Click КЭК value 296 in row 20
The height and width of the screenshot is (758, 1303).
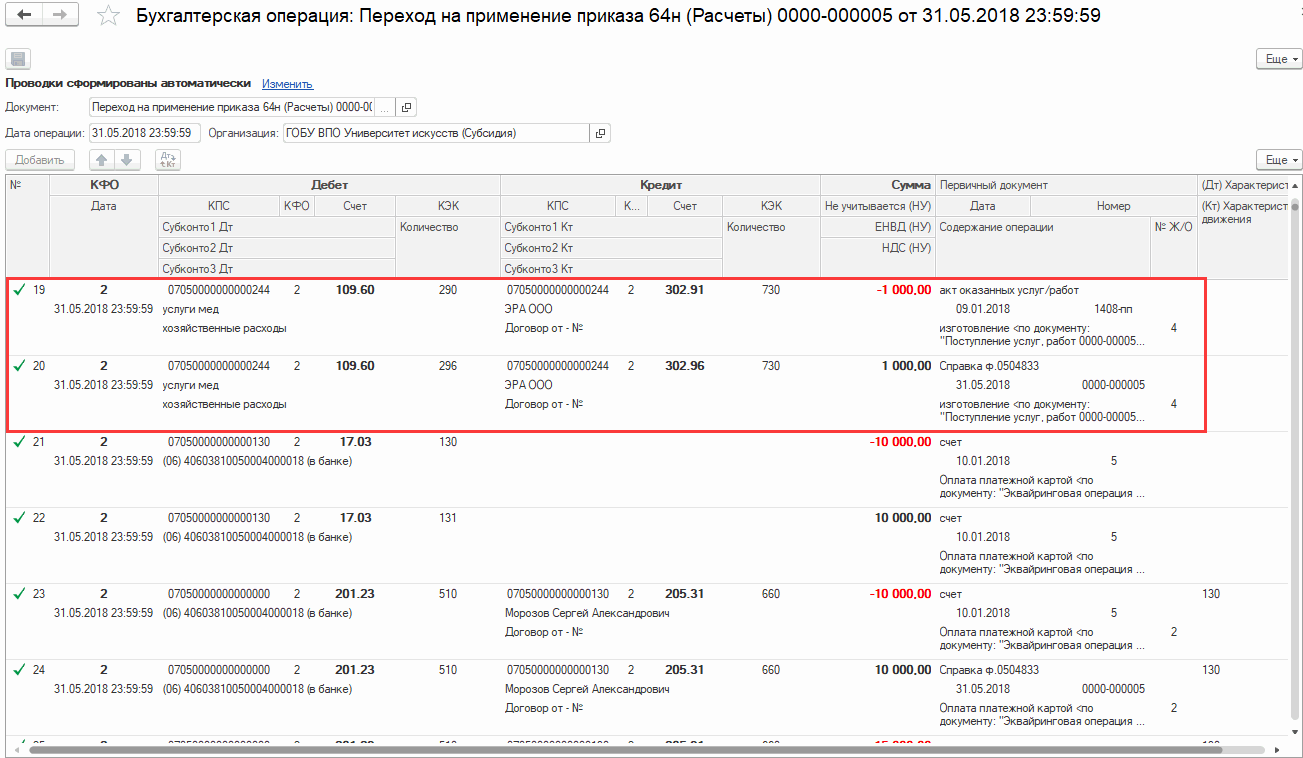click(x=447, y=366)
